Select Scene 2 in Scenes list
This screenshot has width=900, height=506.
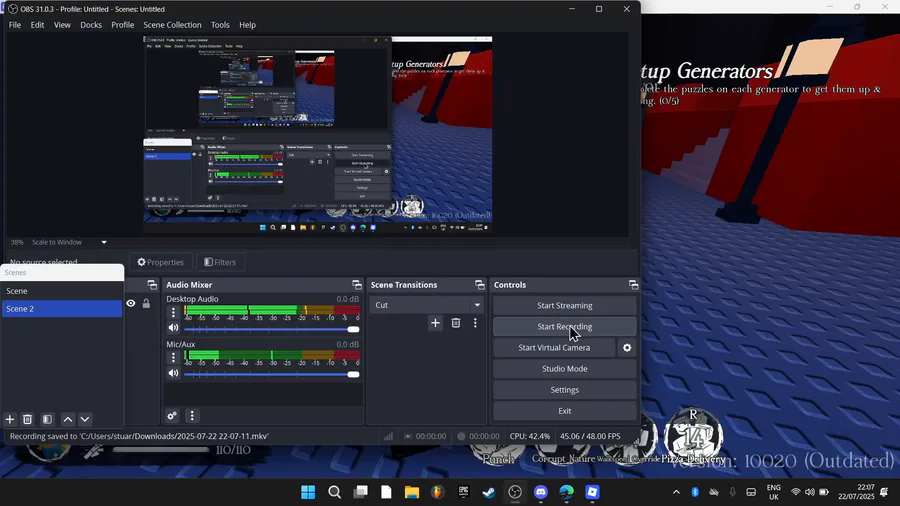[x=61, y=309]
